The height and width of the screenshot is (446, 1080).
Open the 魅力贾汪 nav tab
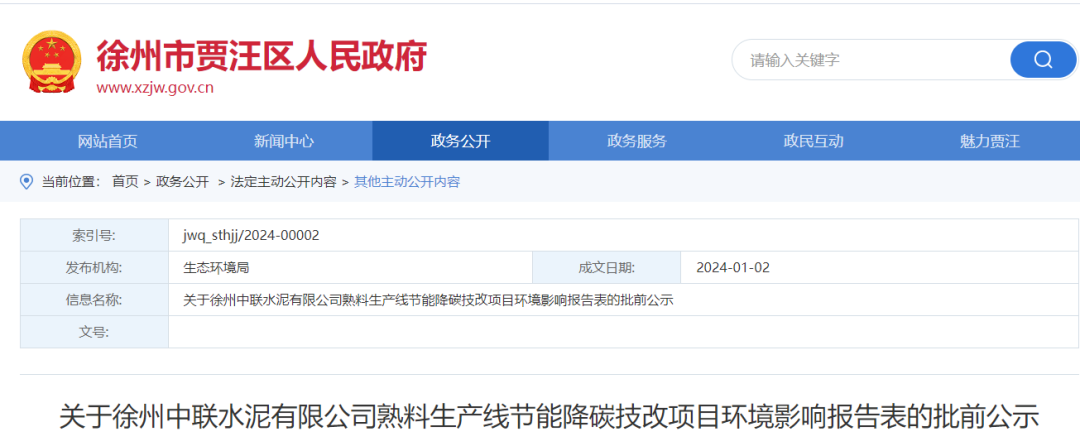click(x=989, y=141)
